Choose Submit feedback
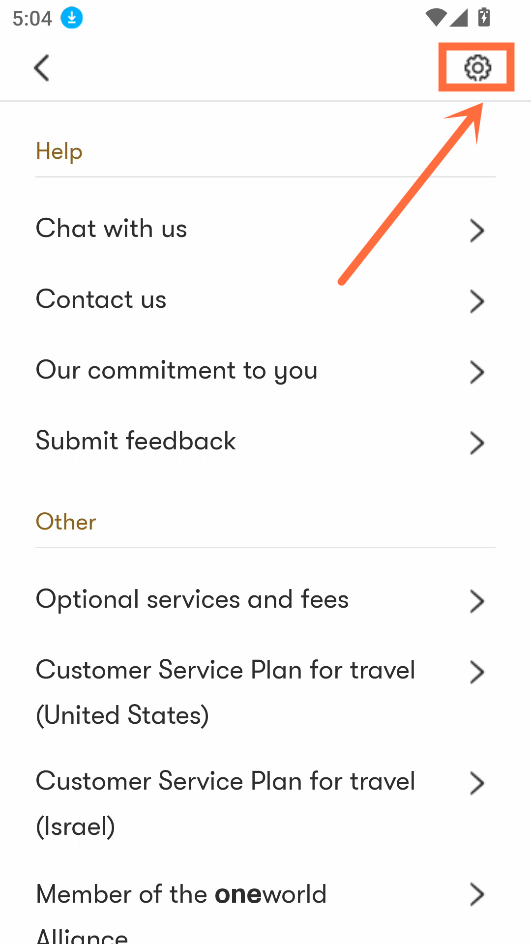Image resolution: width=531 pixels, height=944 pixels. 265,441
